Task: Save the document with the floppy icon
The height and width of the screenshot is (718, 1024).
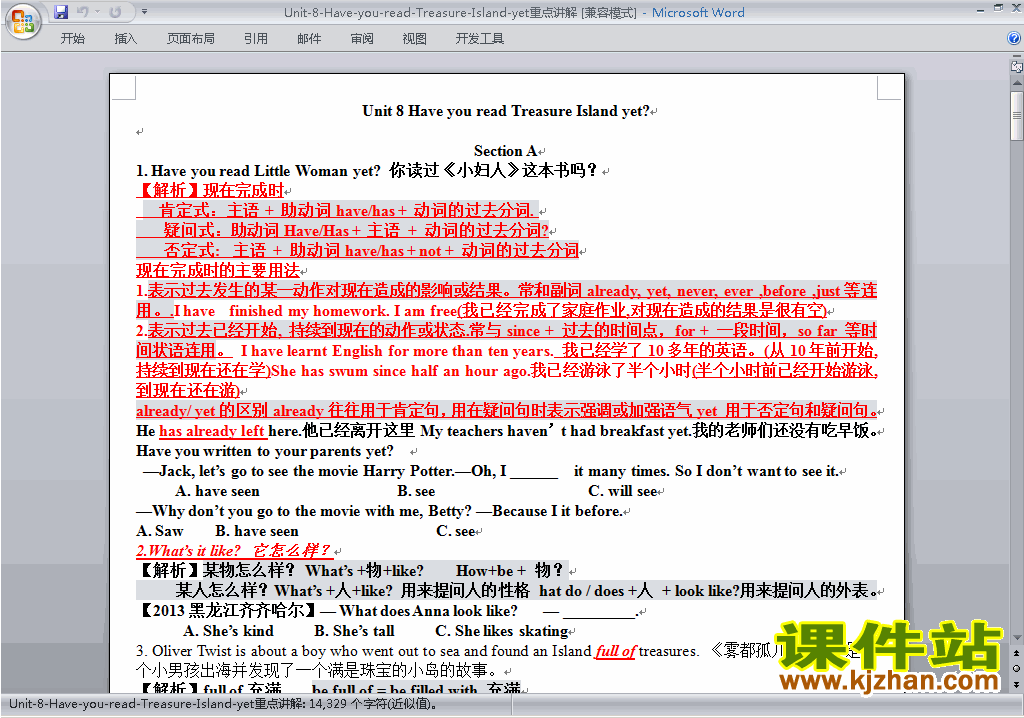Action: tap(61, 12)
